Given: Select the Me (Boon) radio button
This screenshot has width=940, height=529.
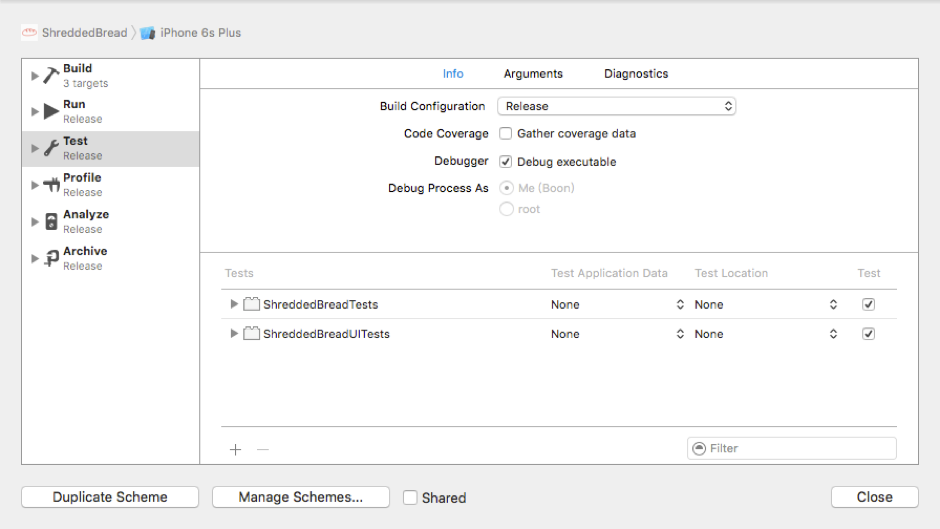Looking at the screenshot, I should [507, 188].
